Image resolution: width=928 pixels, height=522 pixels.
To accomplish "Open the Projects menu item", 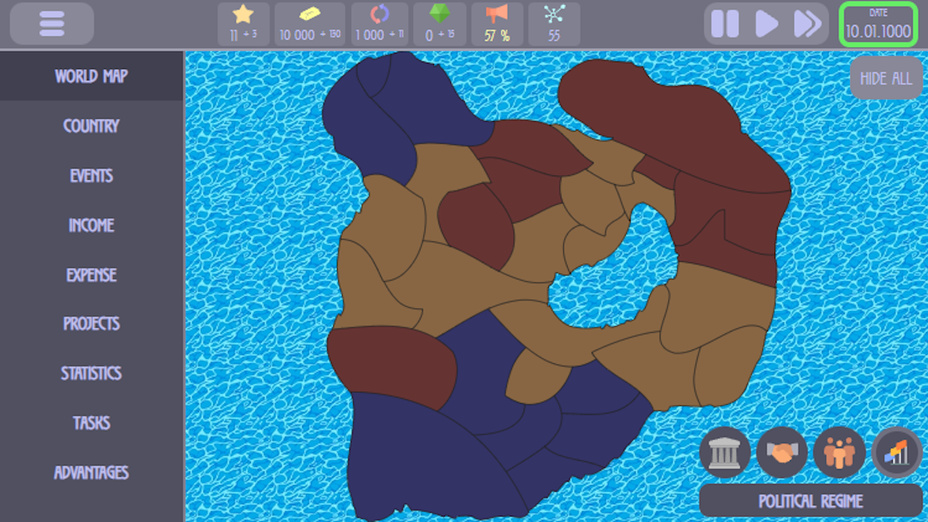I will tap(91, 324).
